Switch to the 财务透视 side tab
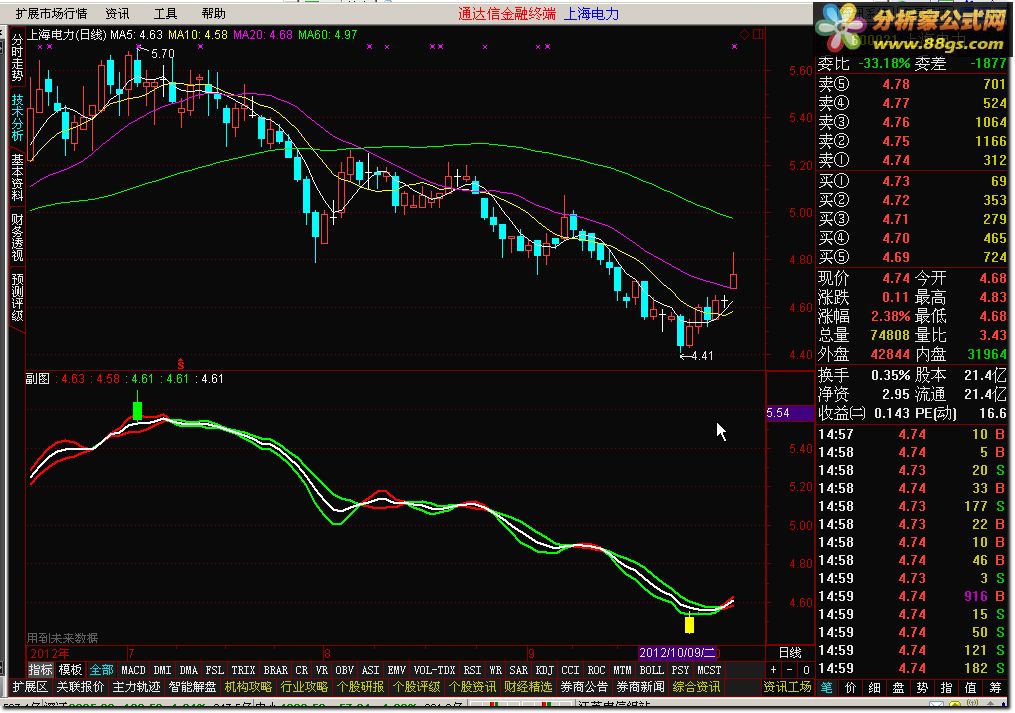 coord(17,237)
